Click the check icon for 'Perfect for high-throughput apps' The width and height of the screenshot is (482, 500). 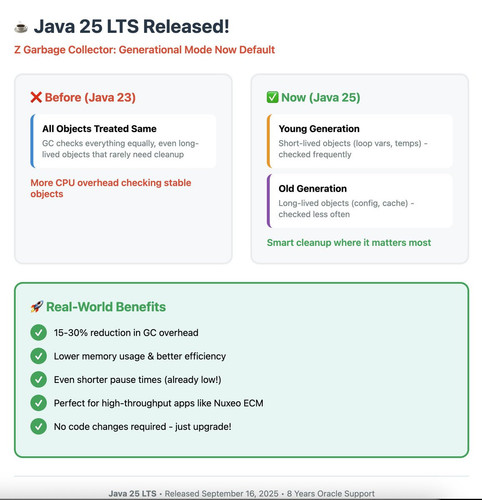coord(39,403)
